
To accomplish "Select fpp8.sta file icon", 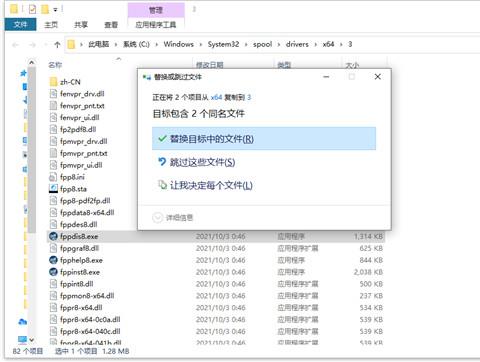I will pyautogui.click(x=53, y=189).
